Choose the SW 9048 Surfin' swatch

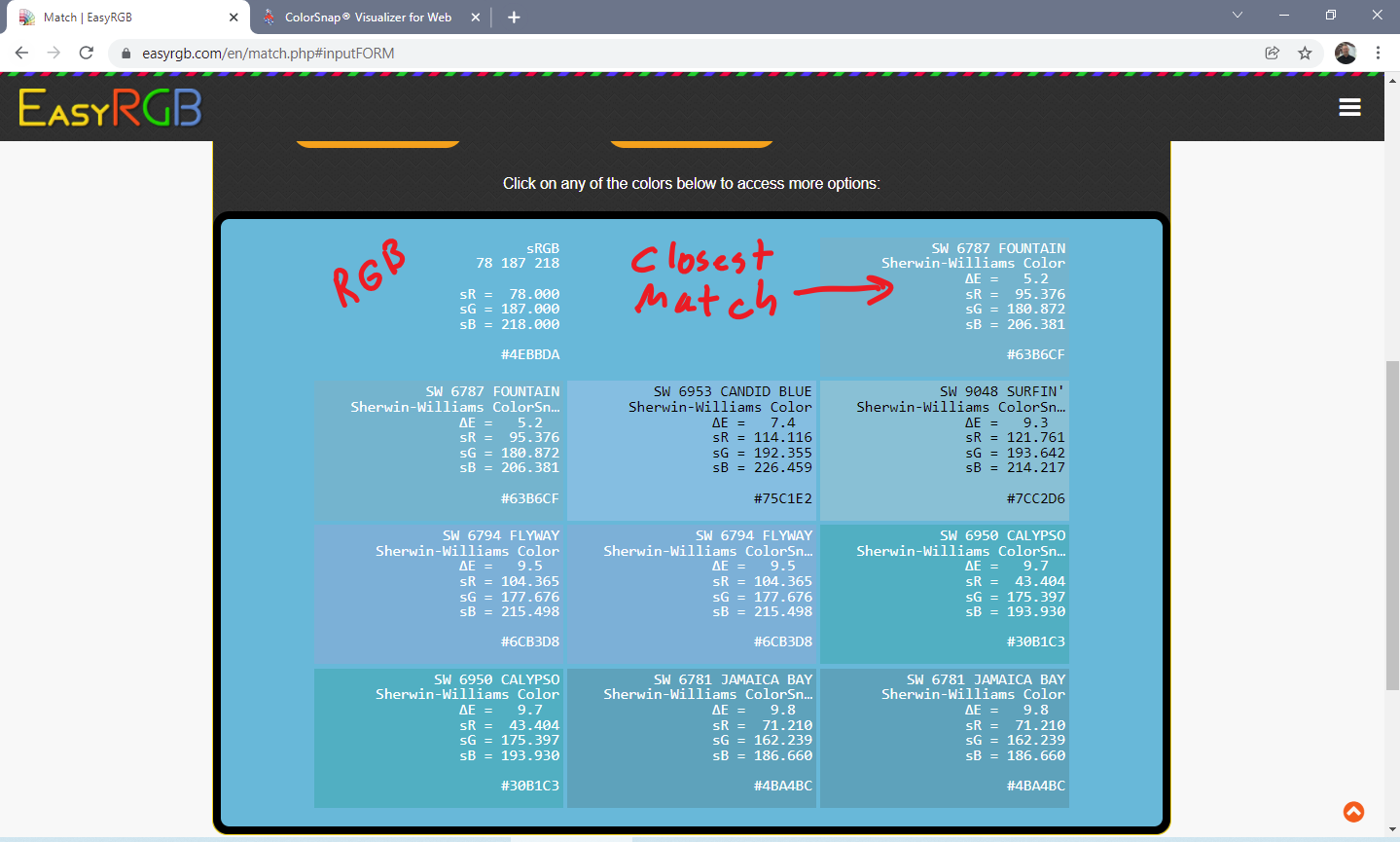tap(945, 451)
